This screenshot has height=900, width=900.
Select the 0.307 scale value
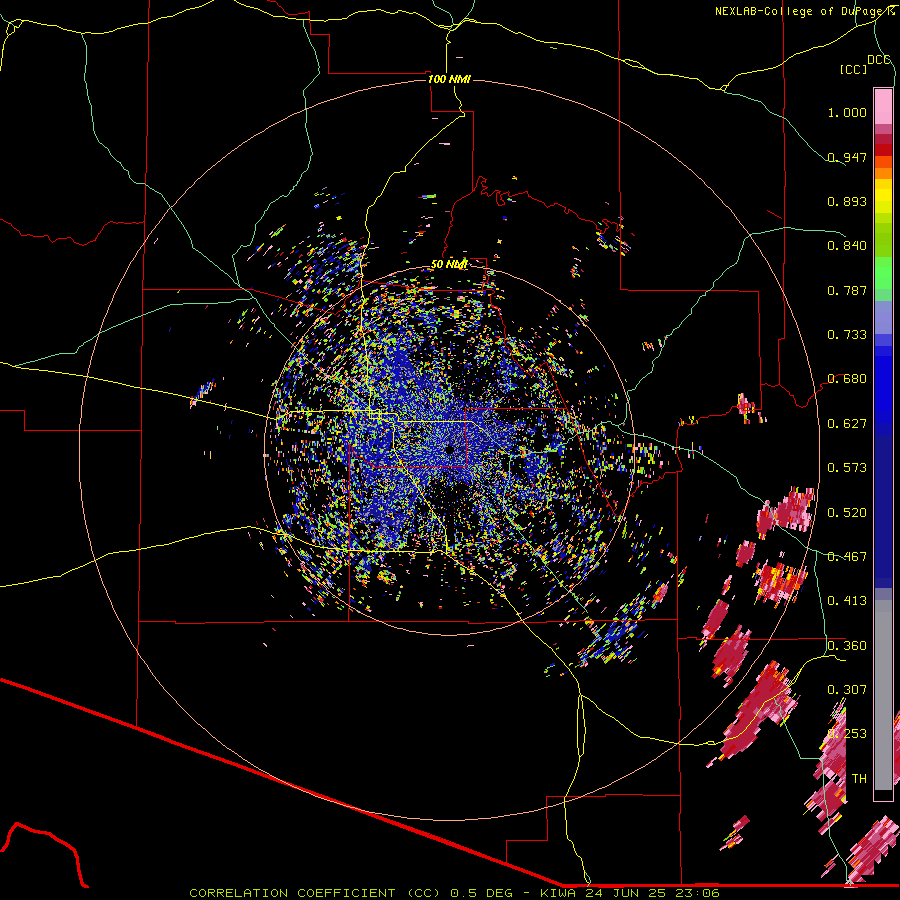[847, 689]
